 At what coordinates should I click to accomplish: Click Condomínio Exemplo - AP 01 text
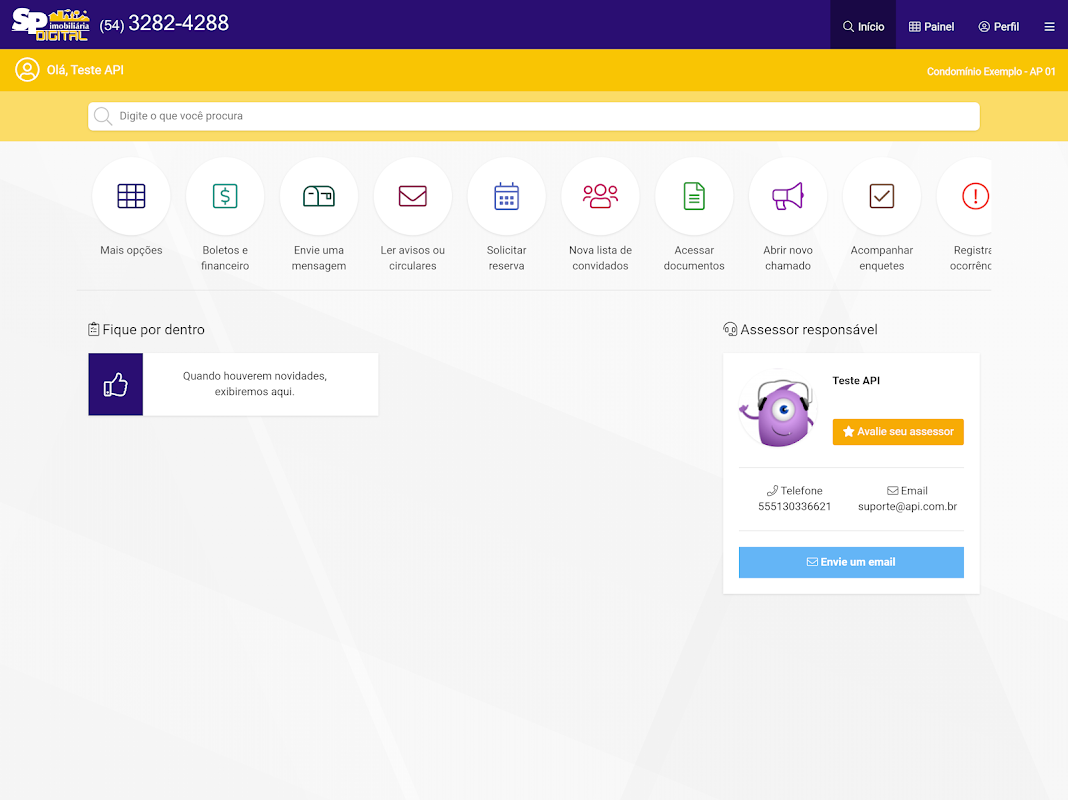coord(991,71)
